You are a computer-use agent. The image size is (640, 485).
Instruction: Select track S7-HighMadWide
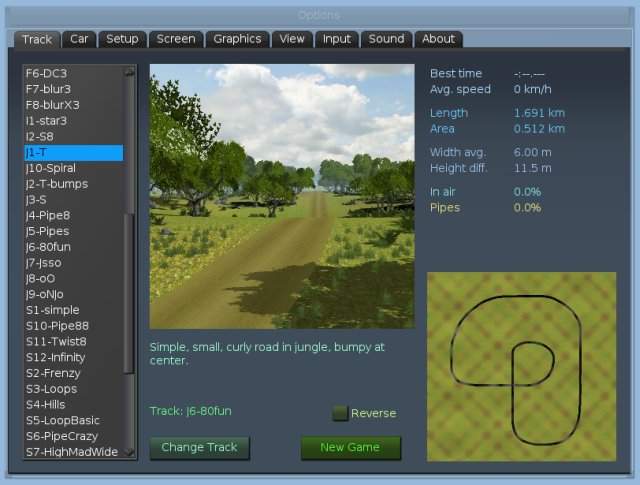tap(74, 452)
